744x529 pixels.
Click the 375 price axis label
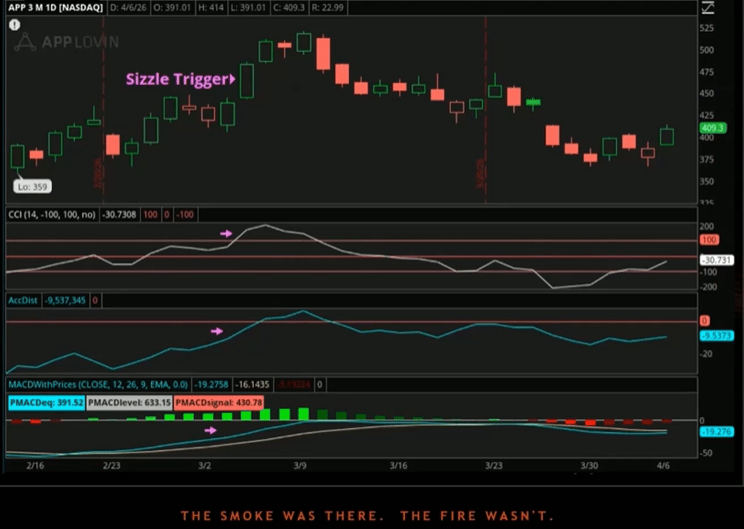[x=707, y=159]
